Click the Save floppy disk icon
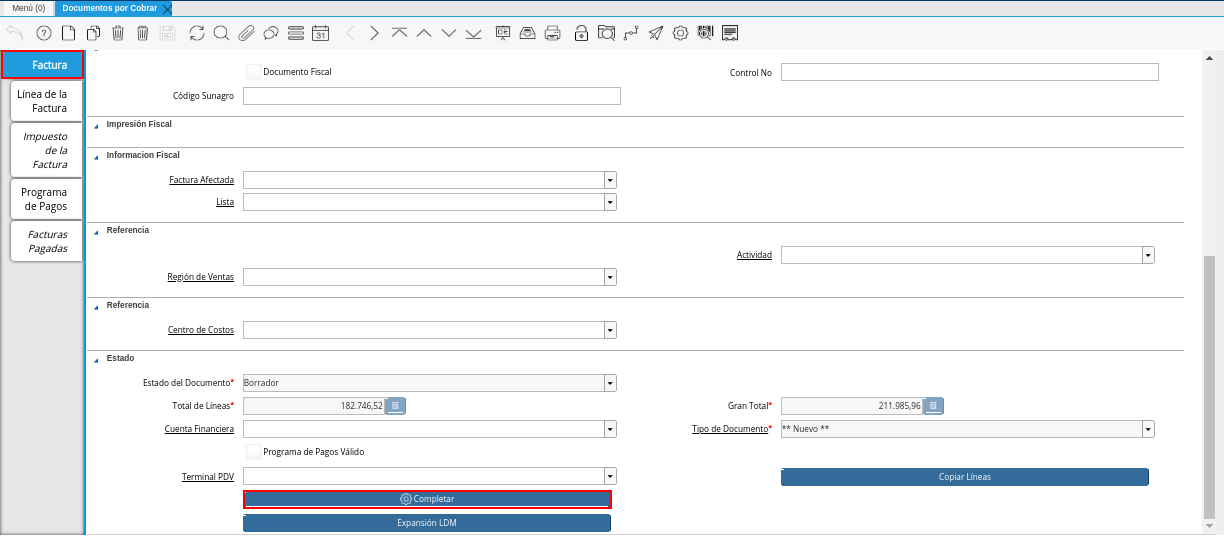This screenshot has height=536, width=1224. coord(168,33)
